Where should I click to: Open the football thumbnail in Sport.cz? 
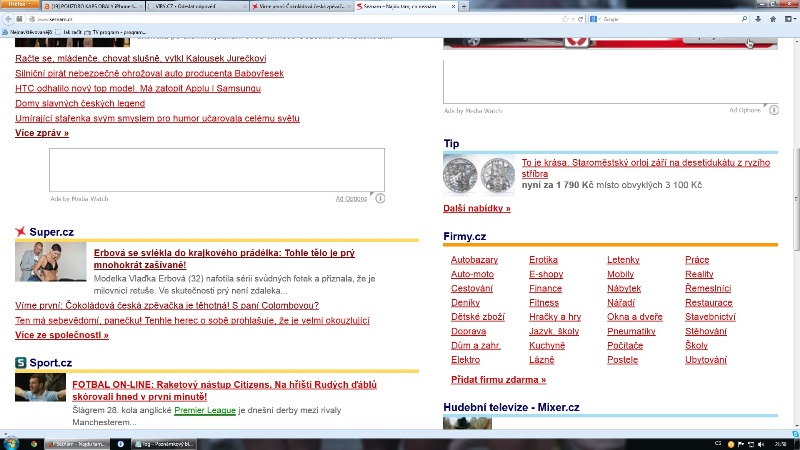coord(40,387)
